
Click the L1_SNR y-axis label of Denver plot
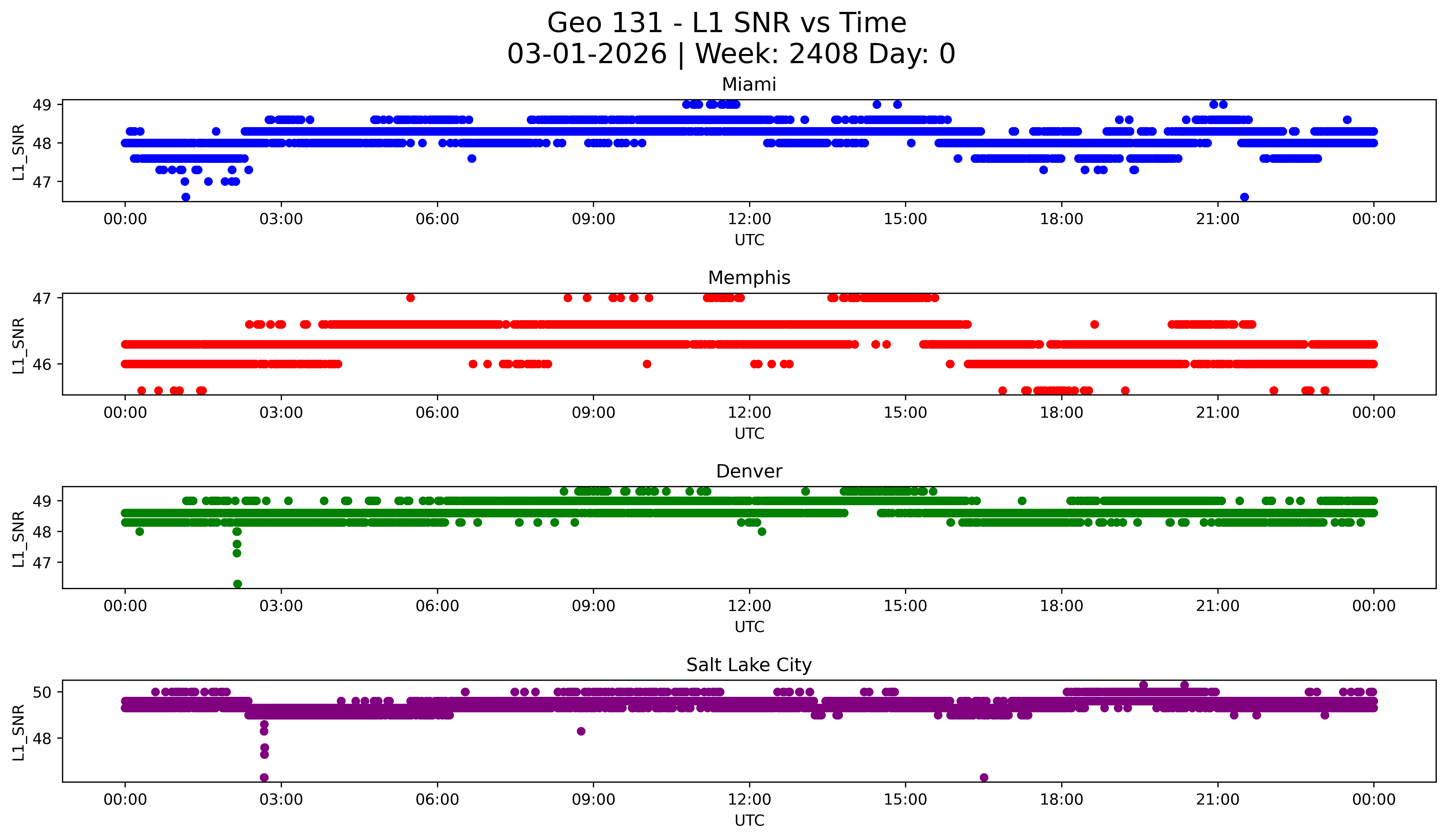(x=18, y=539)
